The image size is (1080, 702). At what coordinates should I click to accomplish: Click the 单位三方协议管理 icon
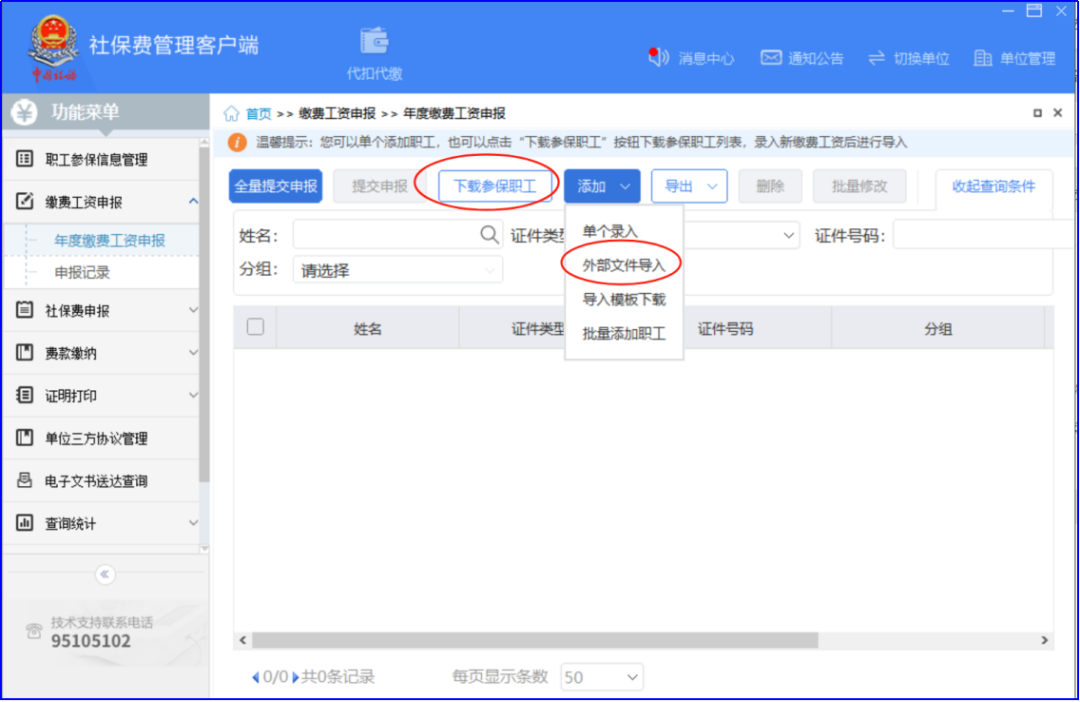[24, 437]
